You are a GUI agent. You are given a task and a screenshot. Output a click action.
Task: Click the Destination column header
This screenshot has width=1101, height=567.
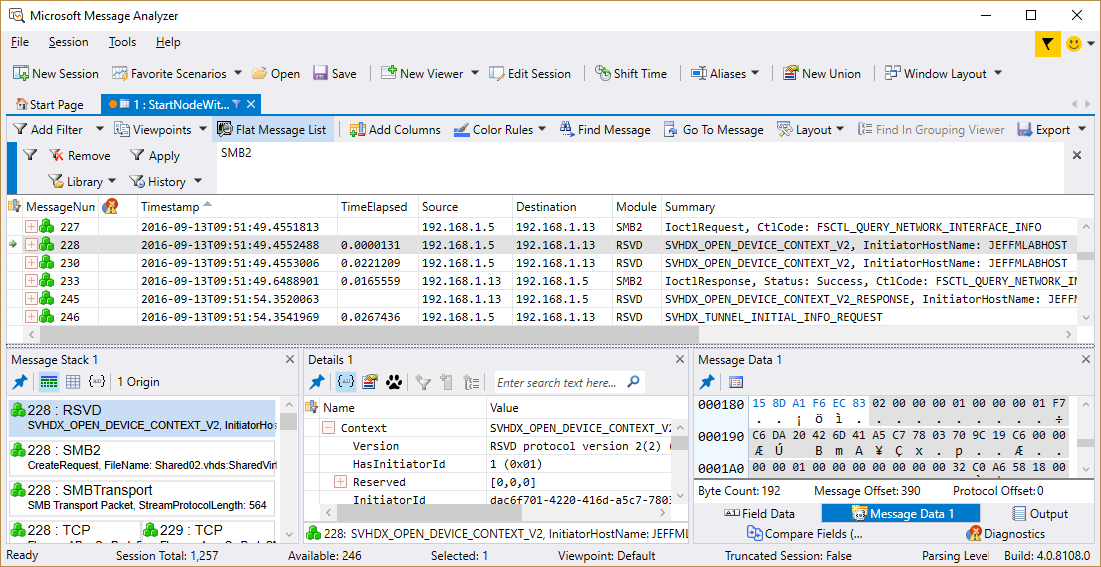pyautogui.click(x=562, y=207)
